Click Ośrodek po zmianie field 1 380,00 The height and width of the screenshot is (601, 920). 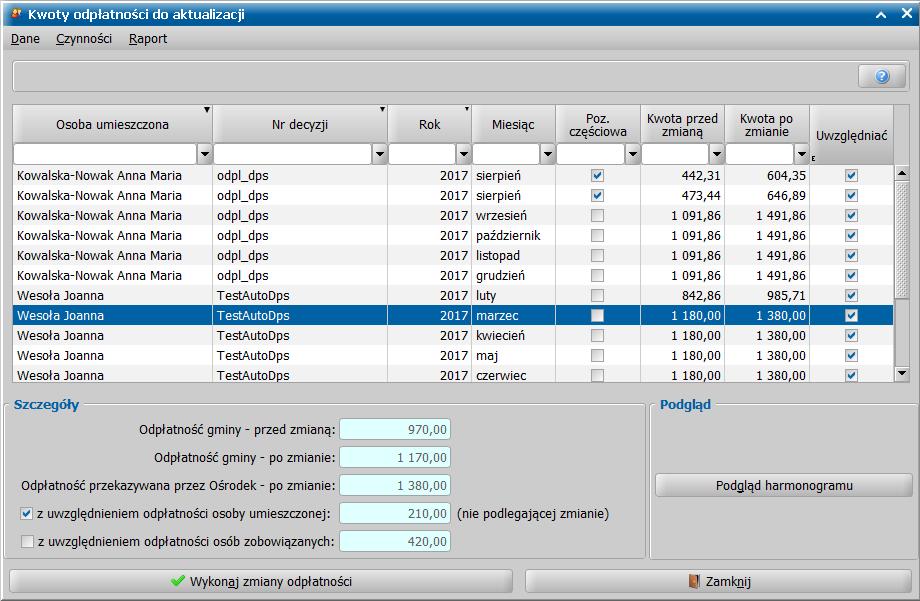[395, 485]
